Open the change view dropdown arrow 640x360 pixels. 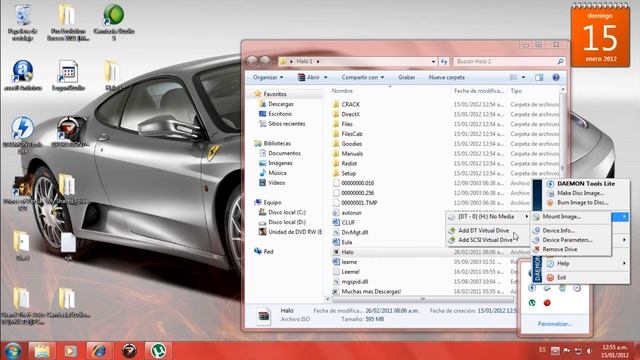click(524, 77)
